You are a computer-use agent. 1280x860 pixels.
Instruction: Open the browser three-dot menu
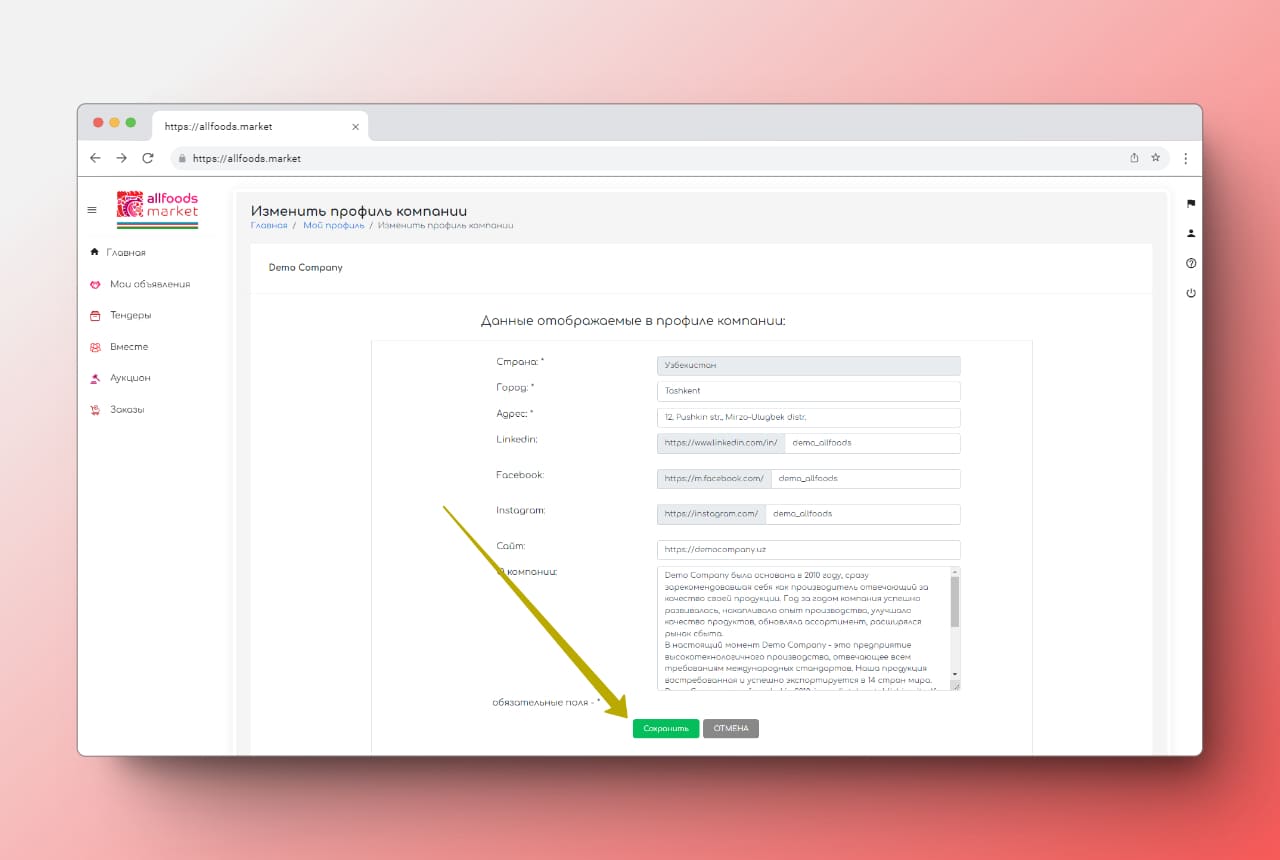point(1186,158)
